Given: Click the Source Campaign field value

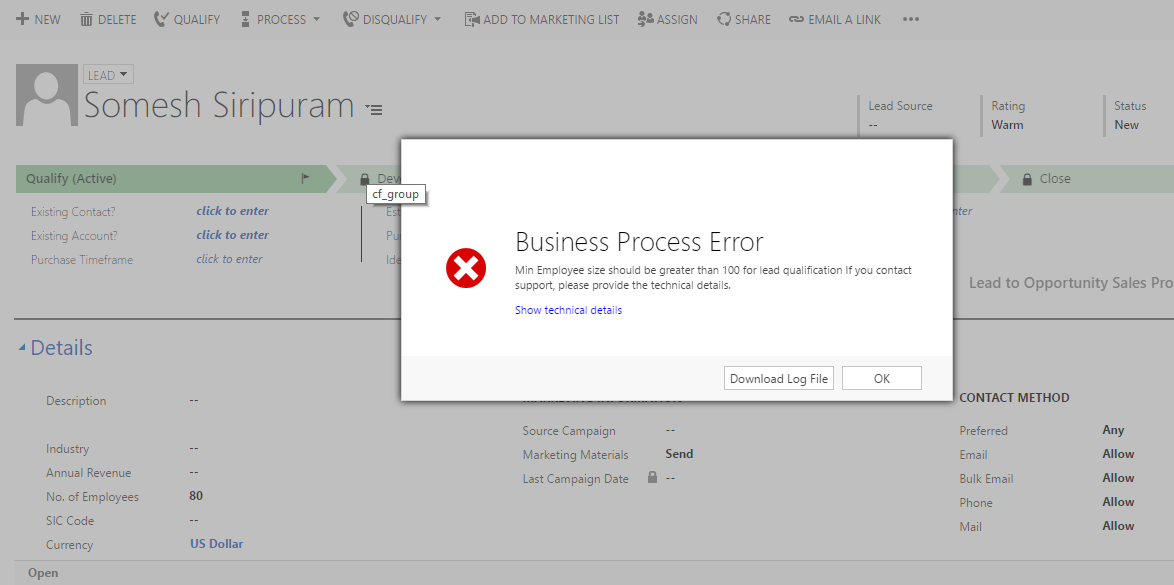Looking at the screenshot, I should point(670,431).
